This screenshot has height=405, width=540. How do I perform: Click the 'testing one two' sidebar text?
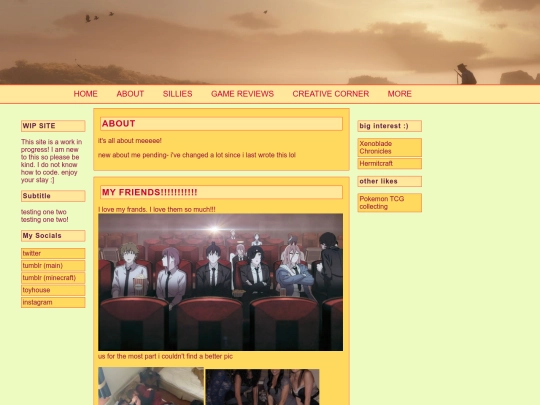tap(44, 216)
